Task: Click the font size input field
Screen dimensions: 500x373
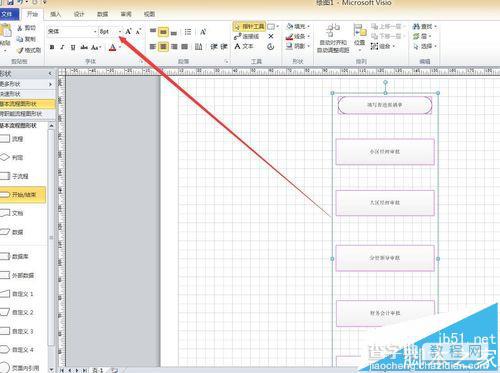Action: pos(108,32)
